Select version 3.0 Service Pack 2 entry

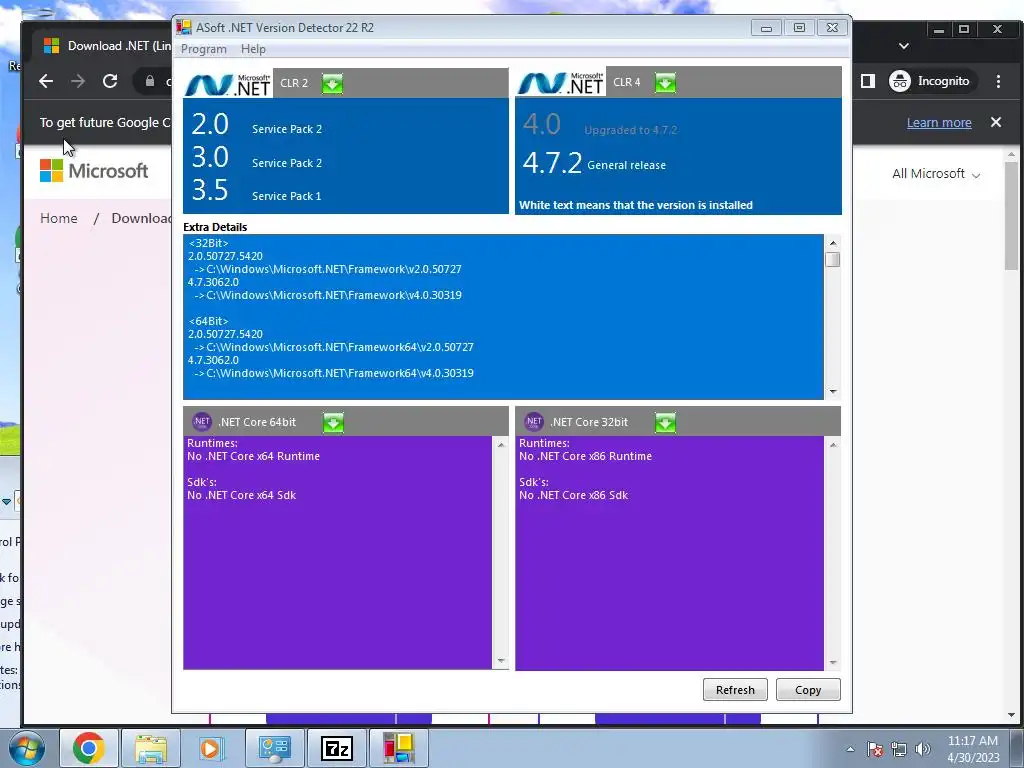click(257, 158)
